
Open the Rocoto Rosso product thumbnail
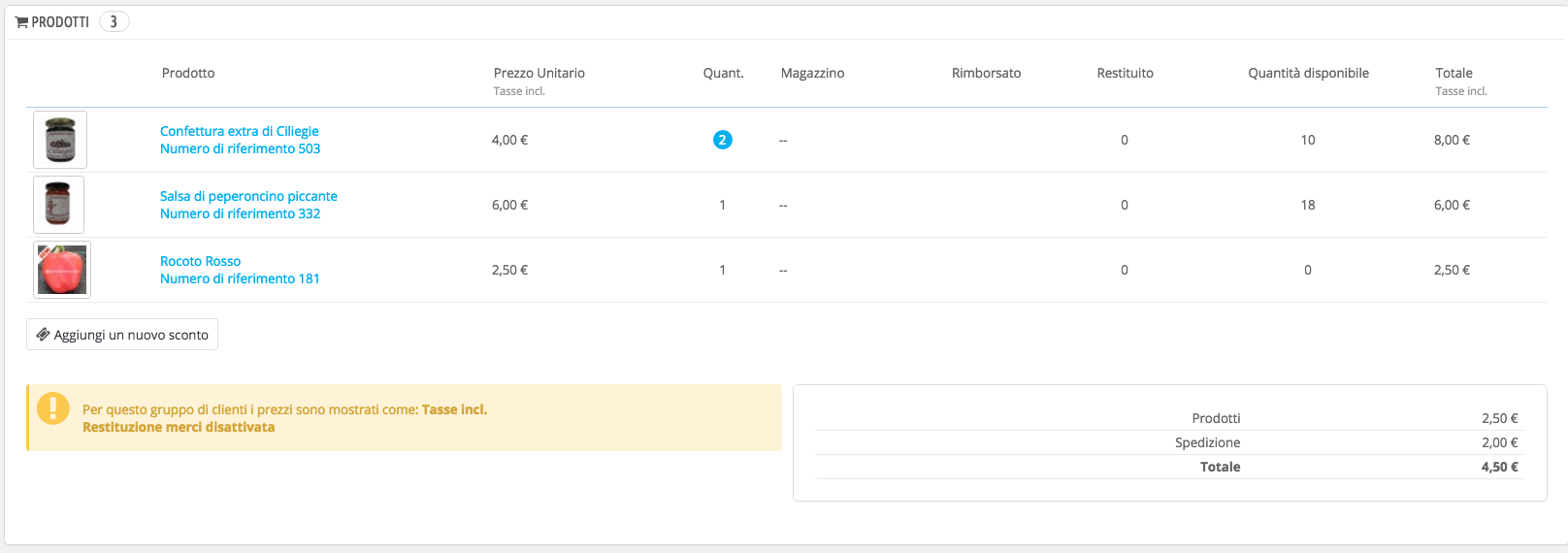[x=62, y=270]
